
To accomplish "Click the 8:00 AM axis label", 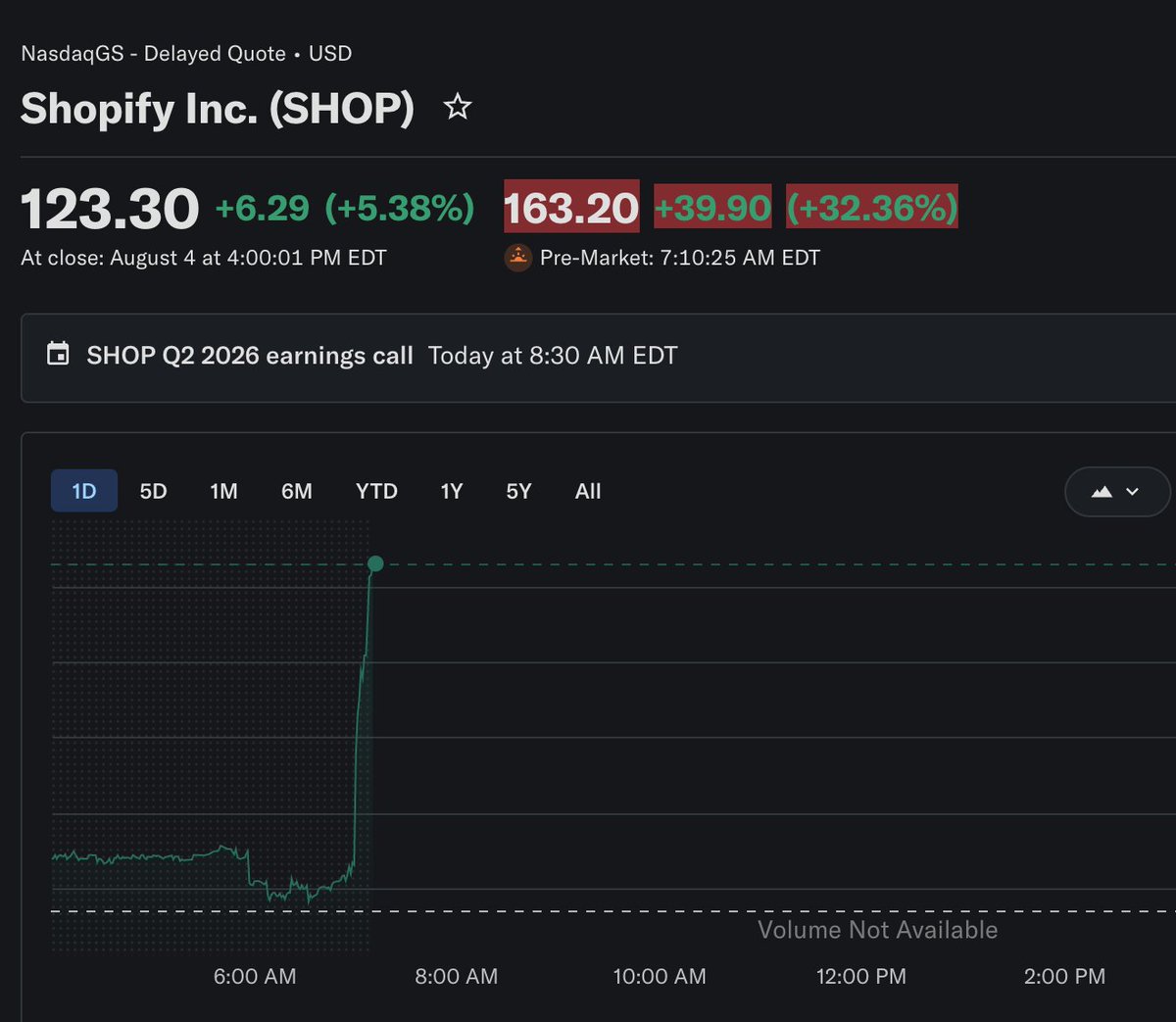I will pos(456,976).
